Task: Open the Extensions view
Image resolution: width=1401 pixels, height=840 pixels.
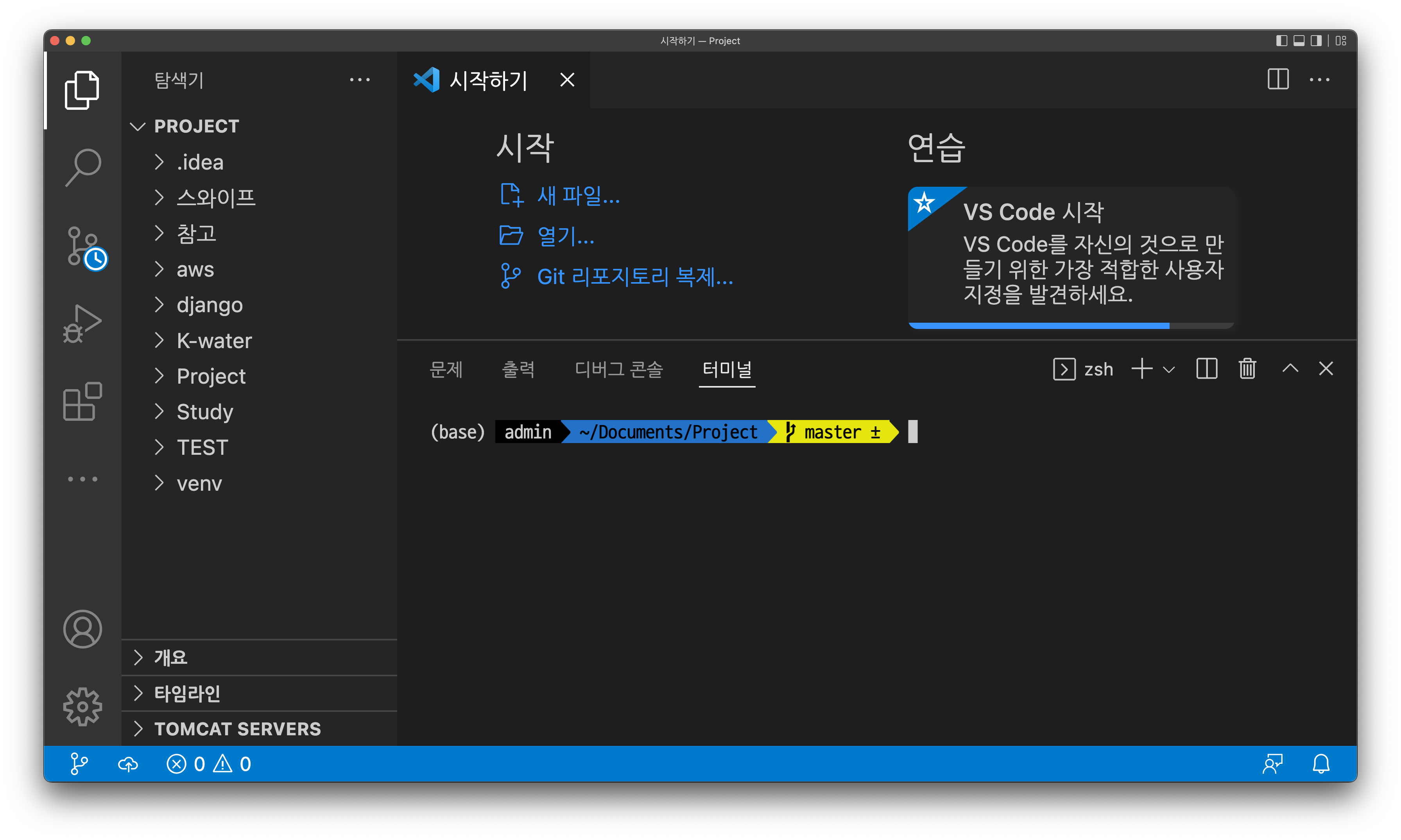Action: [x=83, y=401]
